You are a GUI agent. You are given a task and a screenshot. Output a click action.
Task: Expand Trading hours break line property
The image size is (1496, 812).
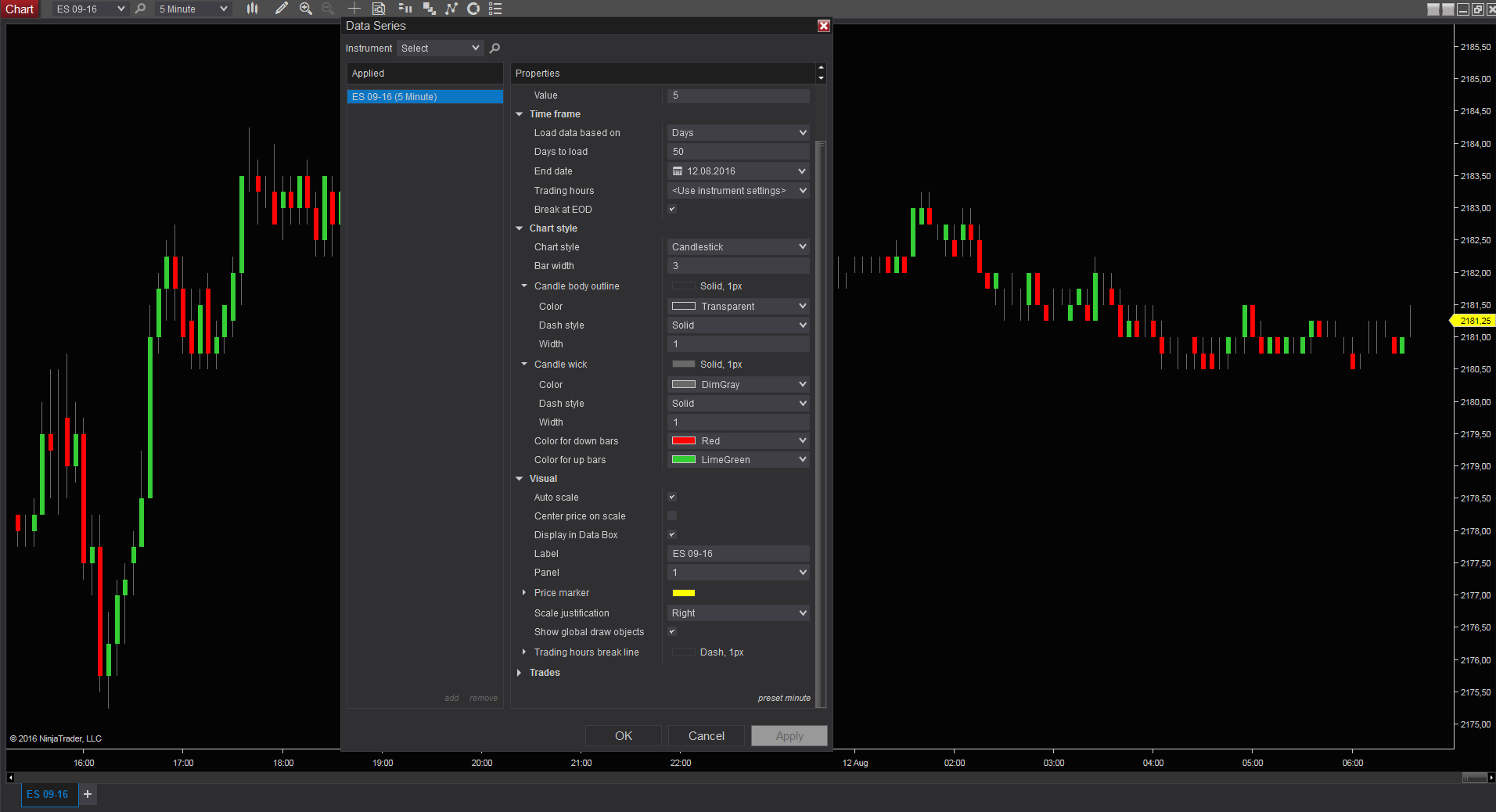(x=524, y=652)
